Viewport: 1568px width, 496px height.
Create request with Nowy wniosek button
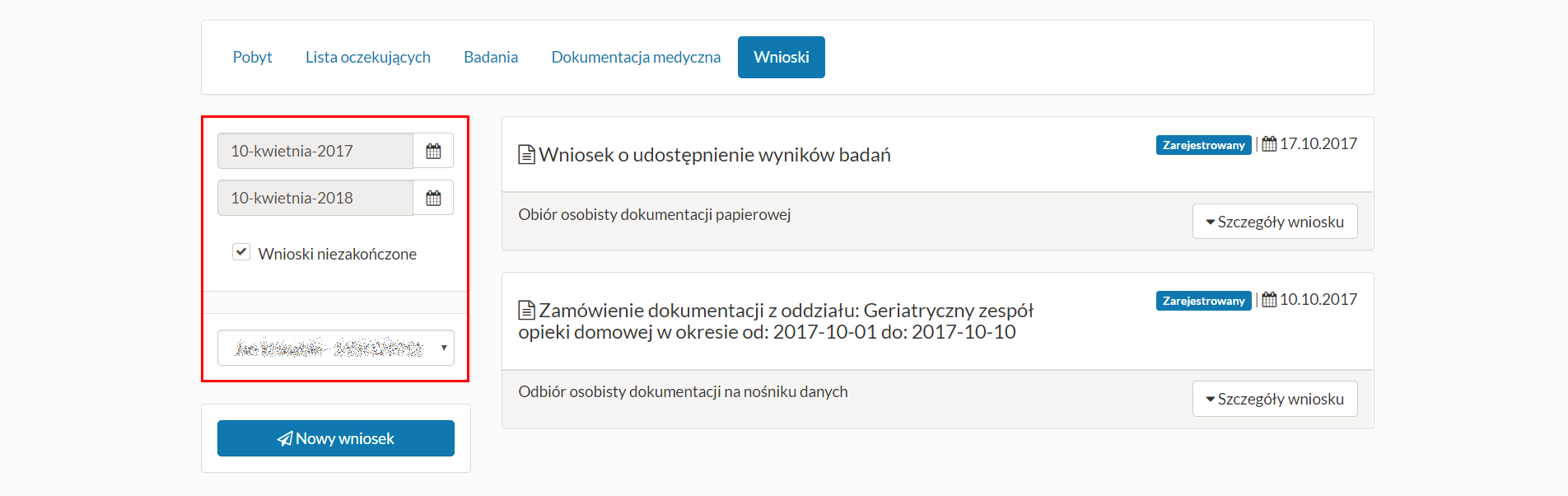coord(336,438)
